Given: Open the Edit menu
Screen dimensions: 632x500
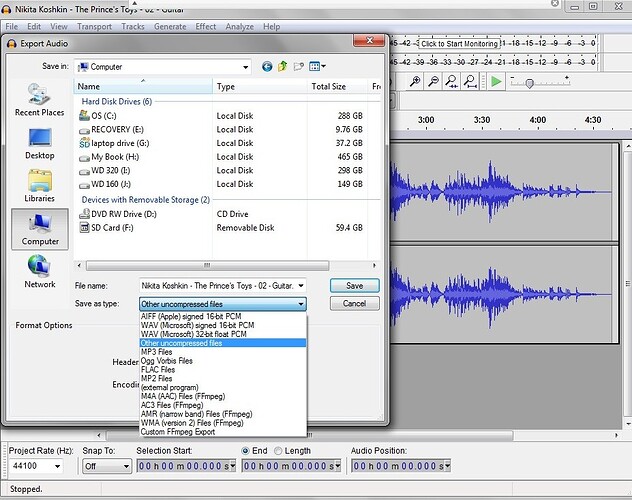Looking at the screenshot, I should [34, 27].
